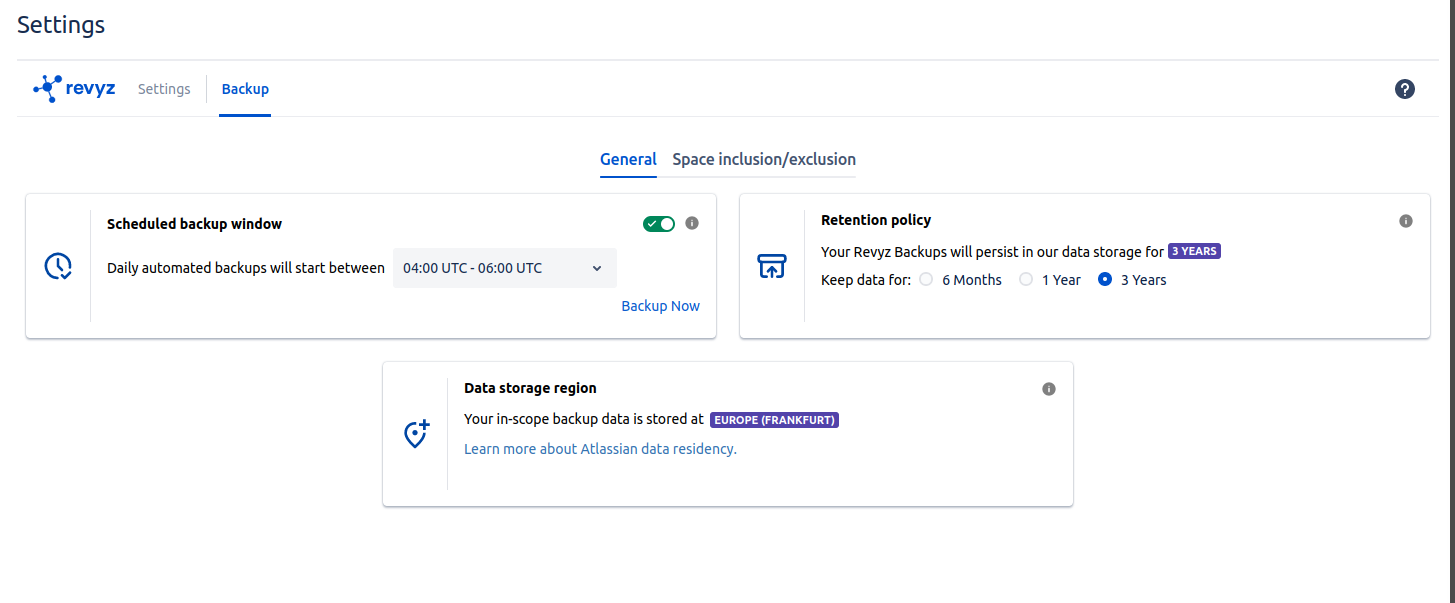Image resolution: width=1455 pixels, height=603 pixels.
Task: Click the Revyz logo
Action: click(x=74, y=89)
